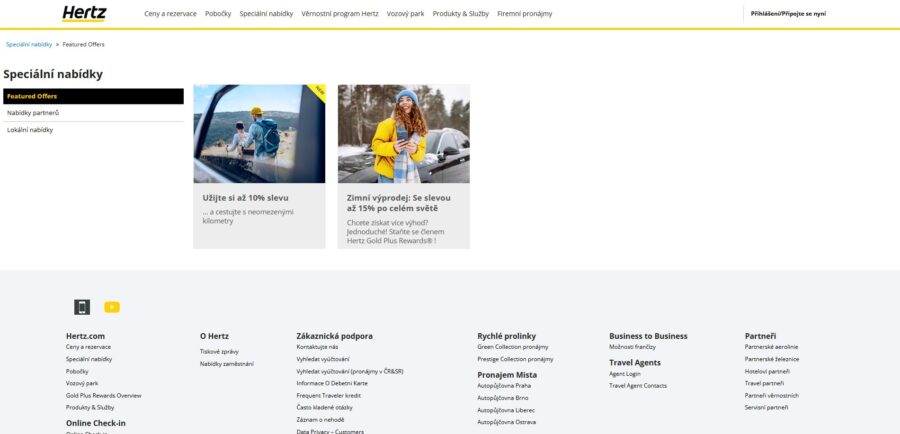This screenshot has width=900, height=434.
Task: Open Produkty & Služby in top navigation
Action: click(461, 14)
